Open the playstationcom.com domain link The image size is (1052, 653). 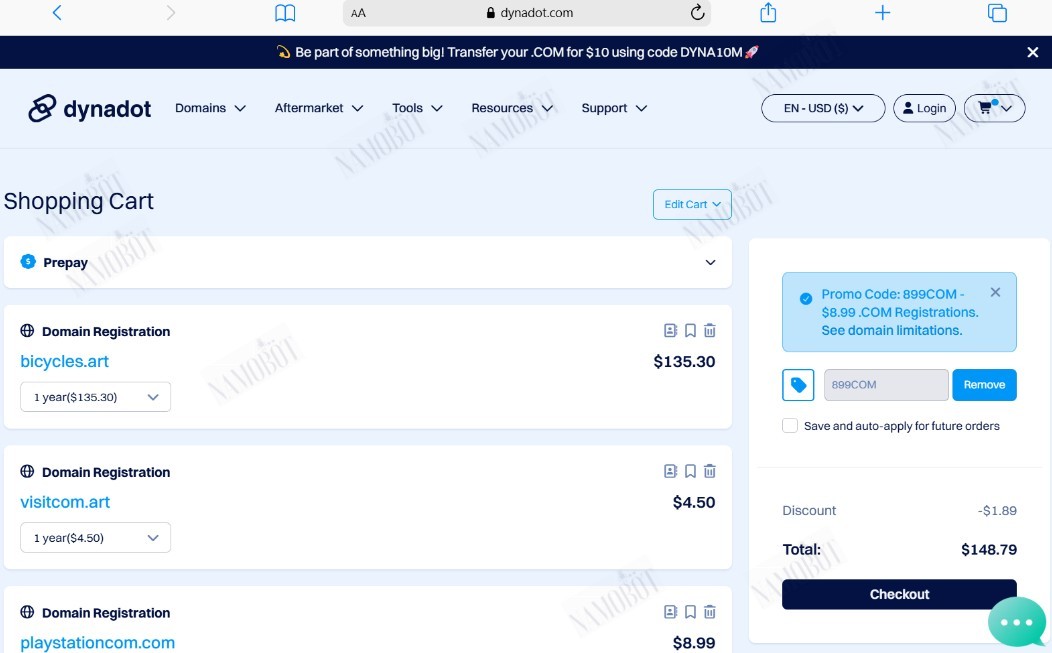(97, 642)
